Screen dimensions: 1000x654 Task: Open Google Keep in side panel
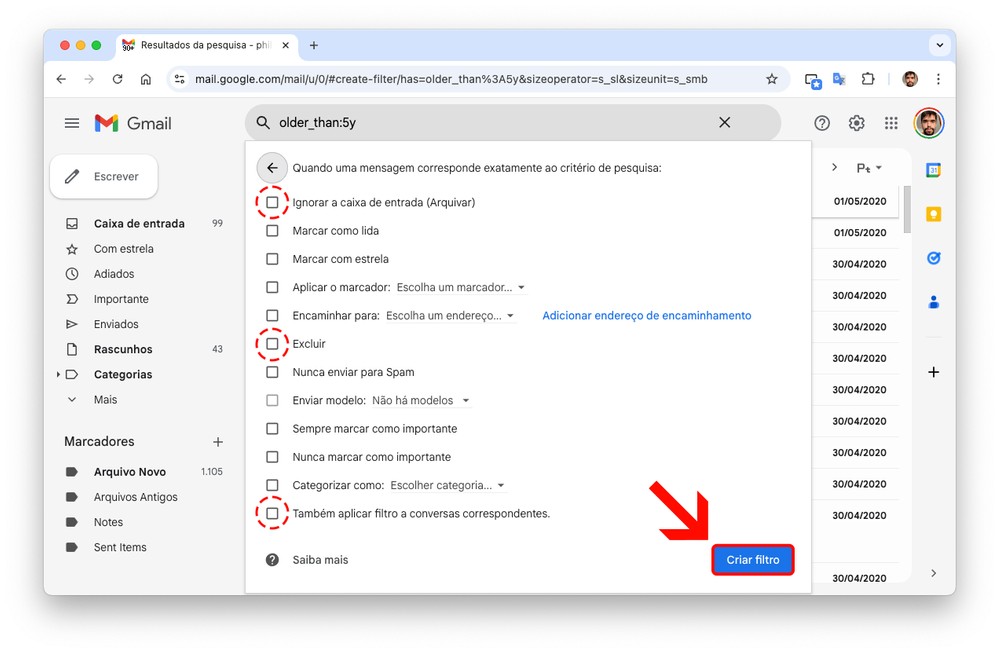click(933, 214)
